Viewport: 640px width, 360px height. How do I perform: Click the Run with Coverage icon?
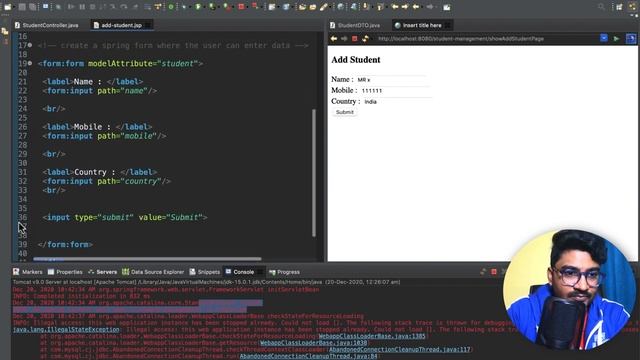point(212,7)
